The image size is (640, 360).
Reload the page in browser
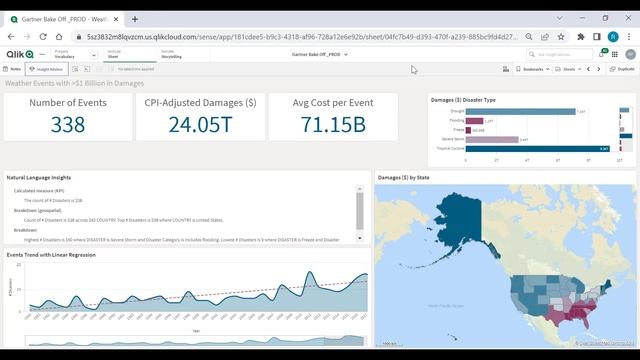pyautogui.click(x=43, y=37)
